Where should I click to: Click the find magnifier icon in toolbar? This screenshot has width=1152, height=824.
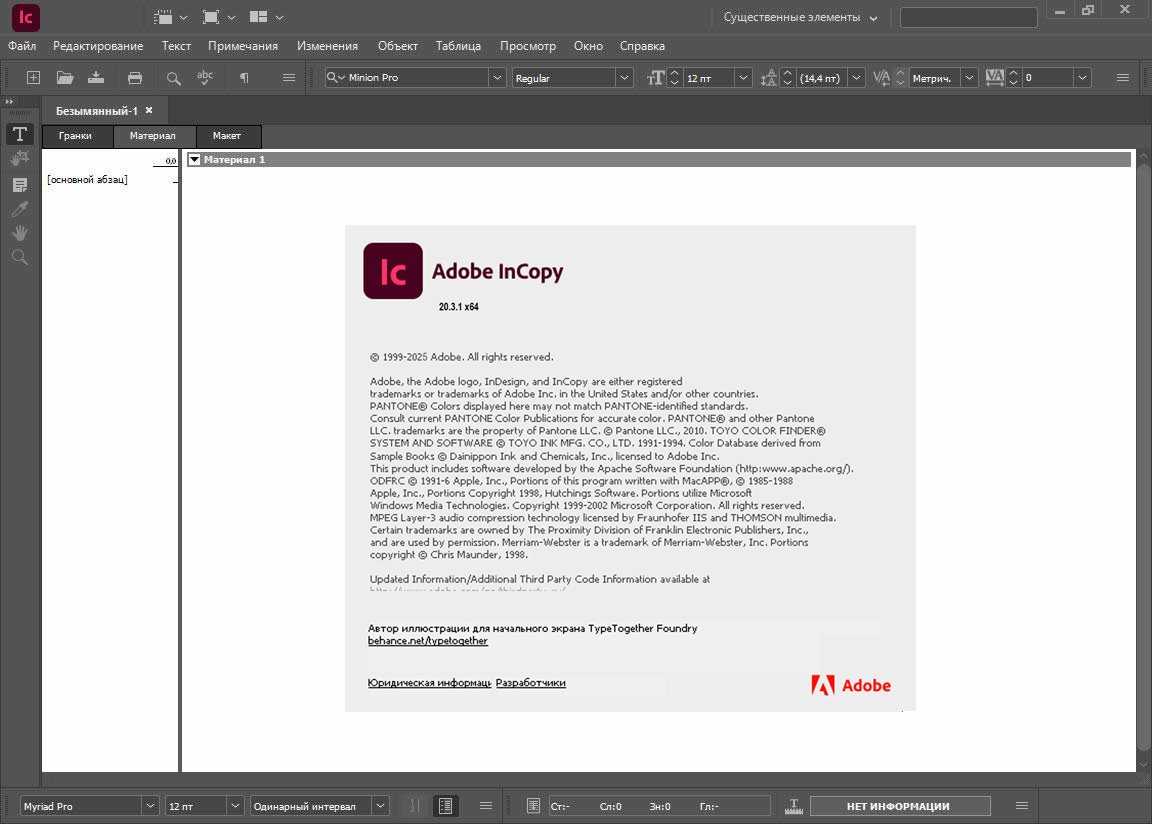(x=173, y=78)
